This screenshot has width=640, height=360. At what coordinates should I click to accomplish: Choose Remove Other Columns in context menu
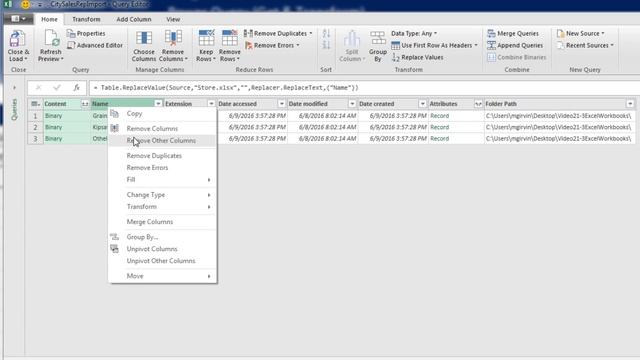162,141
